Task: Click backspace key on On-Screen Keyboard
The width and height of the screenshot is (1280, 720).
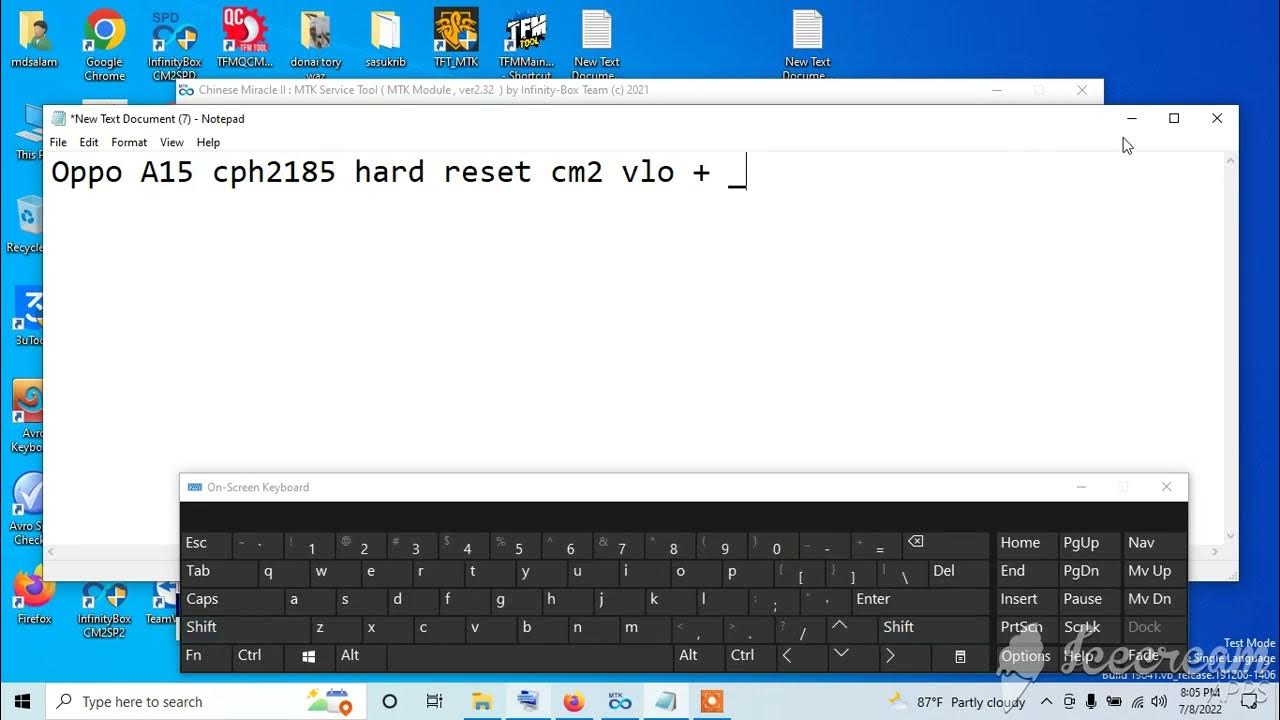Action: click(x=945, y=545)
